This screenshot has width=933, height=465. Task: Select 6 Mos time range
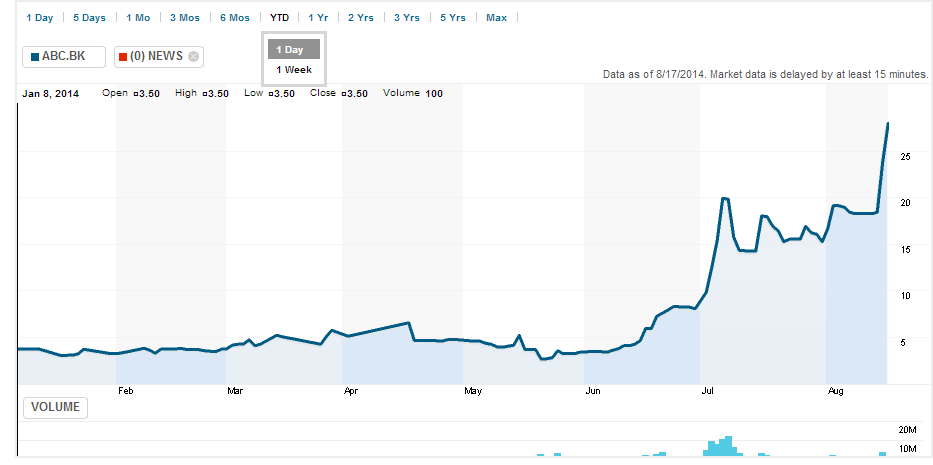[235, 18]
